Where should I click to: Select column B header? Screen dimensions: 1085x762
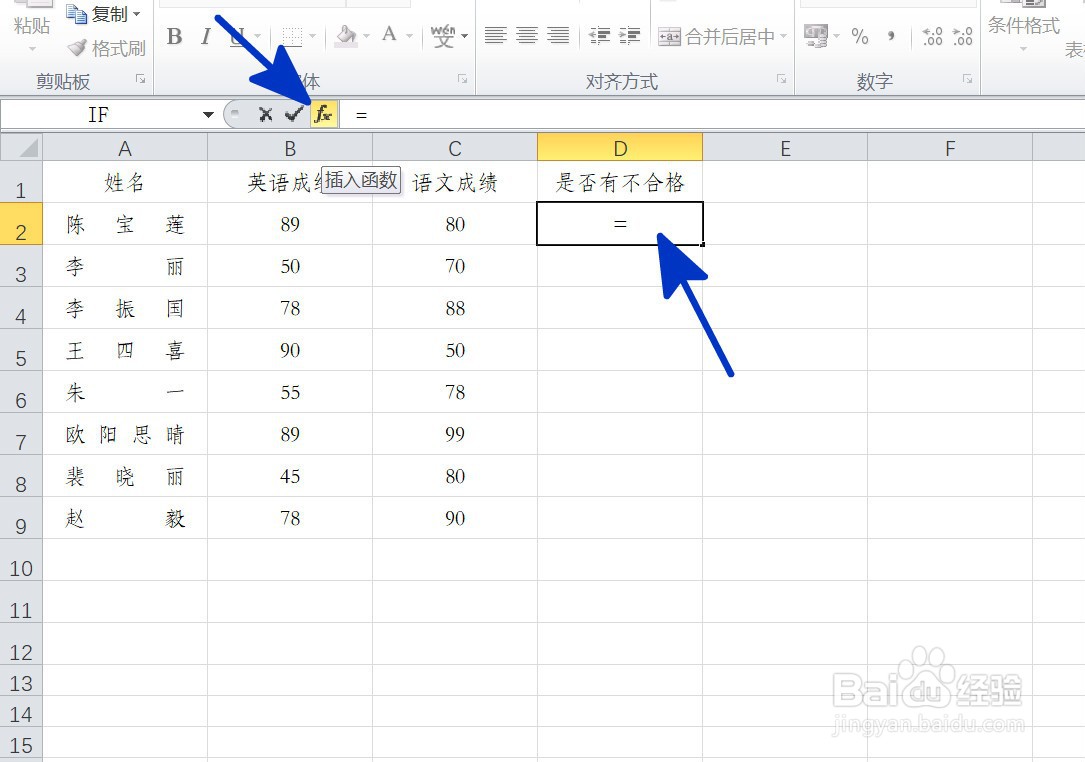290,147
